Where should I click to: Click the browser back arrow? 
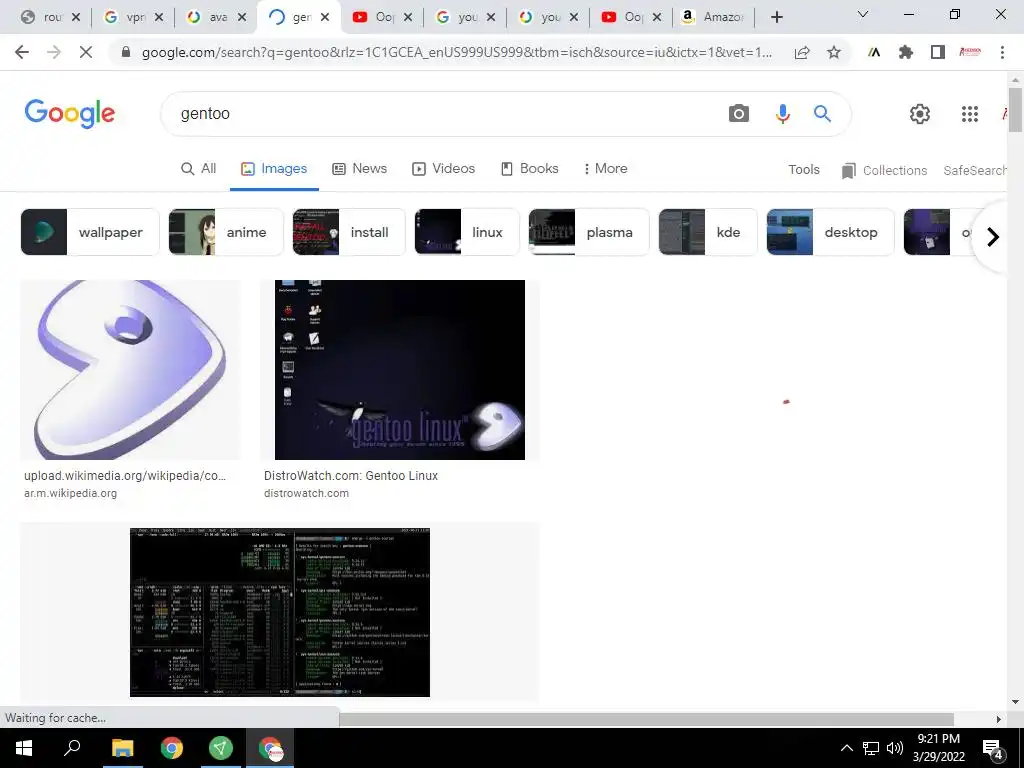tap(22, 52)
